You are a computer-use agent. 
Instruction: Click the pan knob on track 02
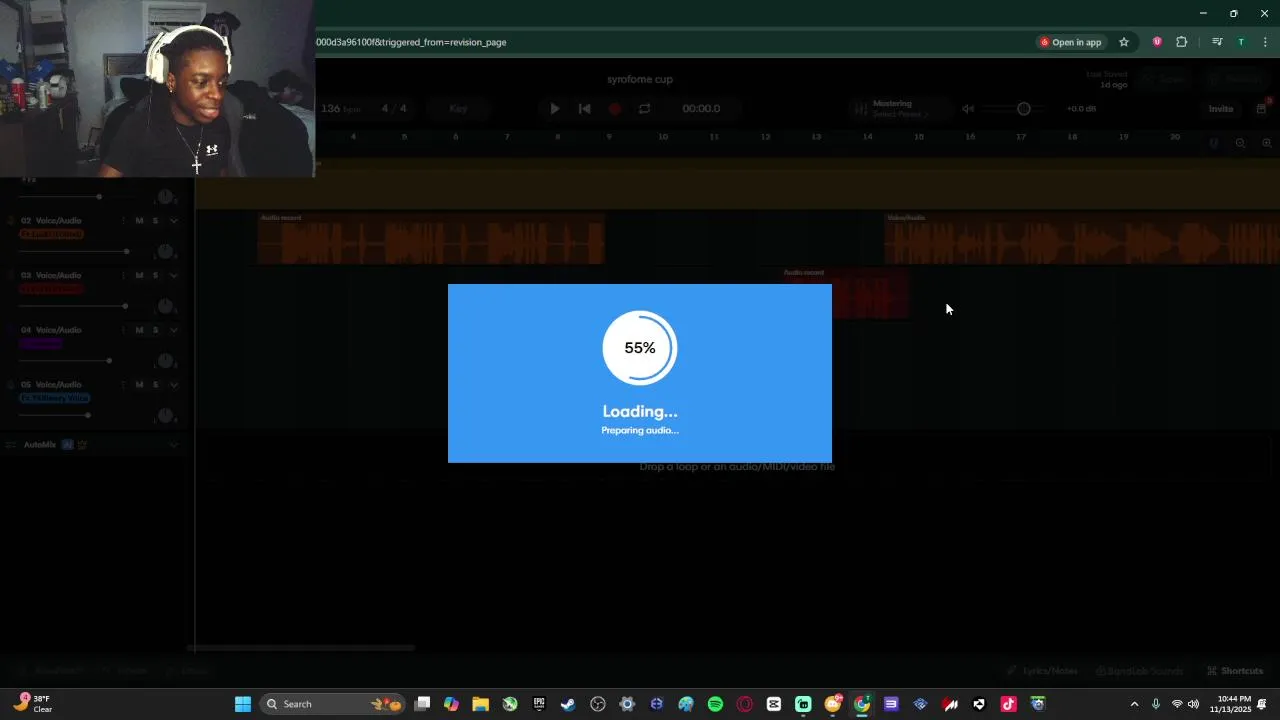165,252
